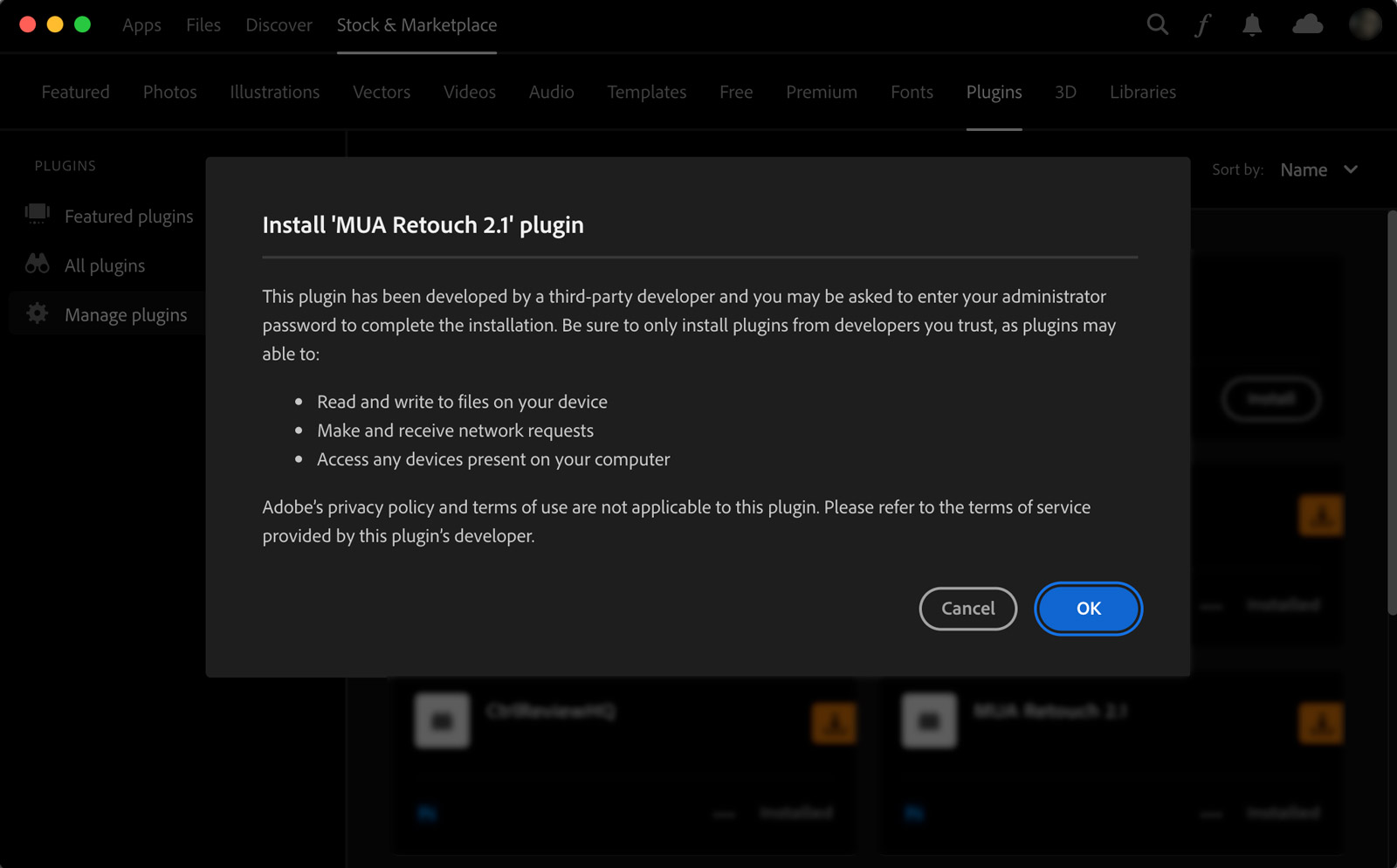Expand the Sort by Name dropdown

(1304, 170)
